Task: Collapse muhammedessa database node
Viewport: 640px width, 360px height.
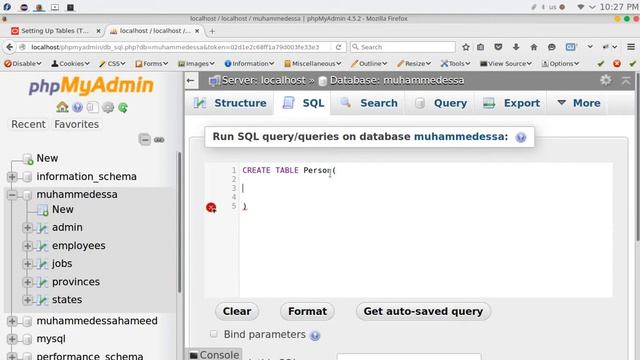Action: [12, 195]
